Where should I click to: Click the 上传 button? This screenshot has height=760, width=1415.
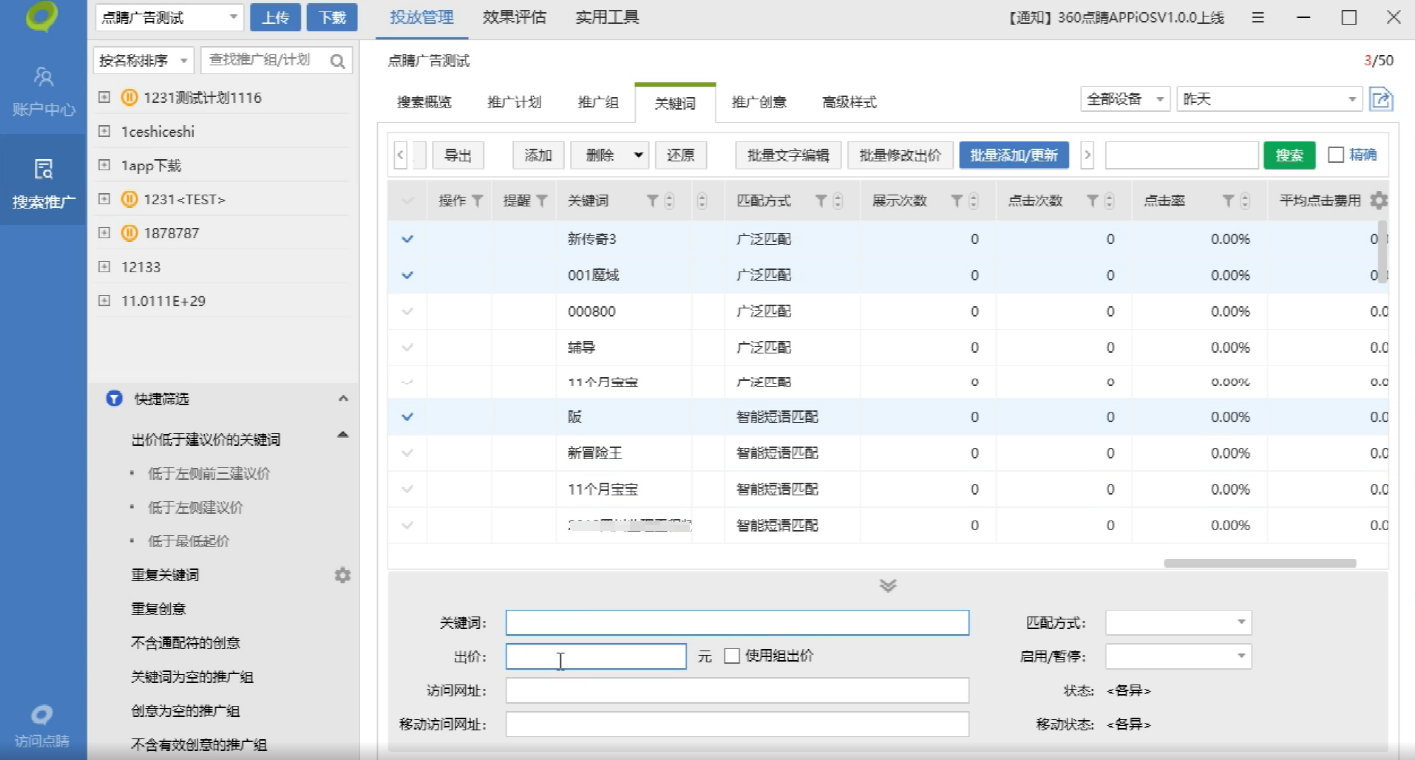click(275, 17)
